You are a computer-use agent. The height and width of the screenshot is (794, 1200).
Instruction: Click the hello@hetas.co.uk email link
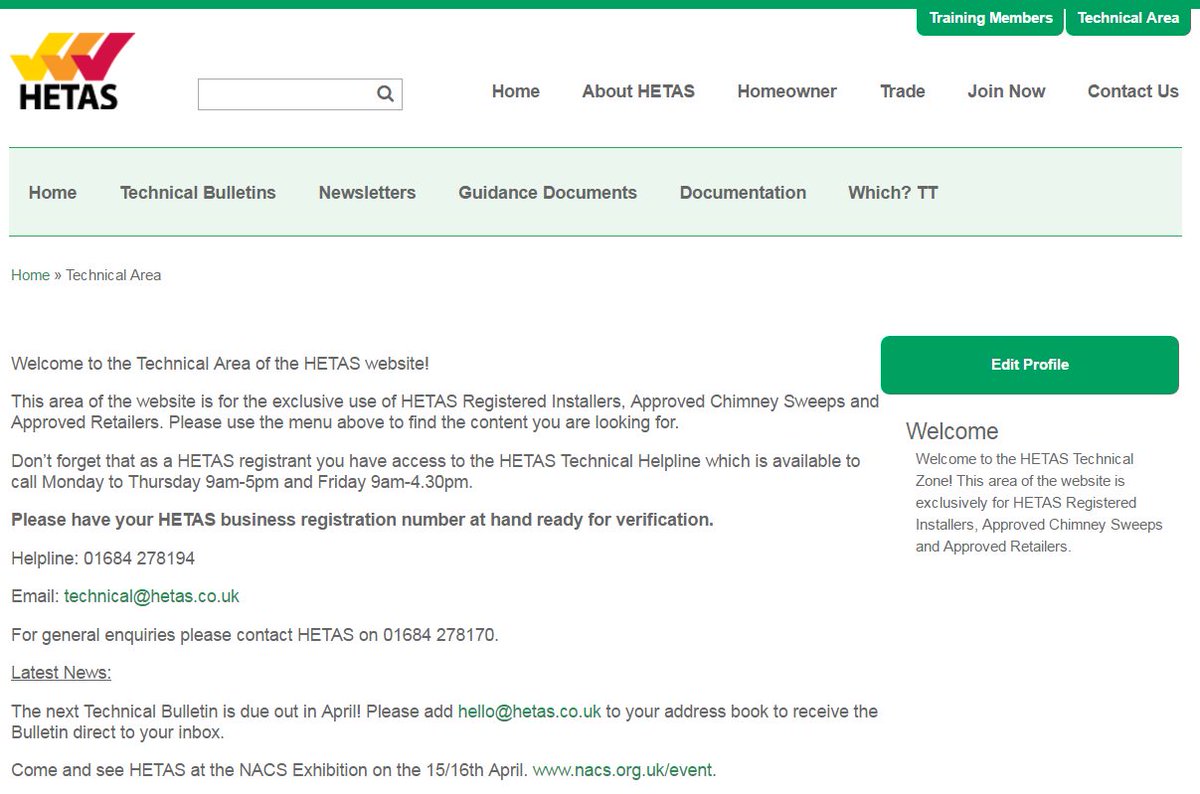point(529,712)
